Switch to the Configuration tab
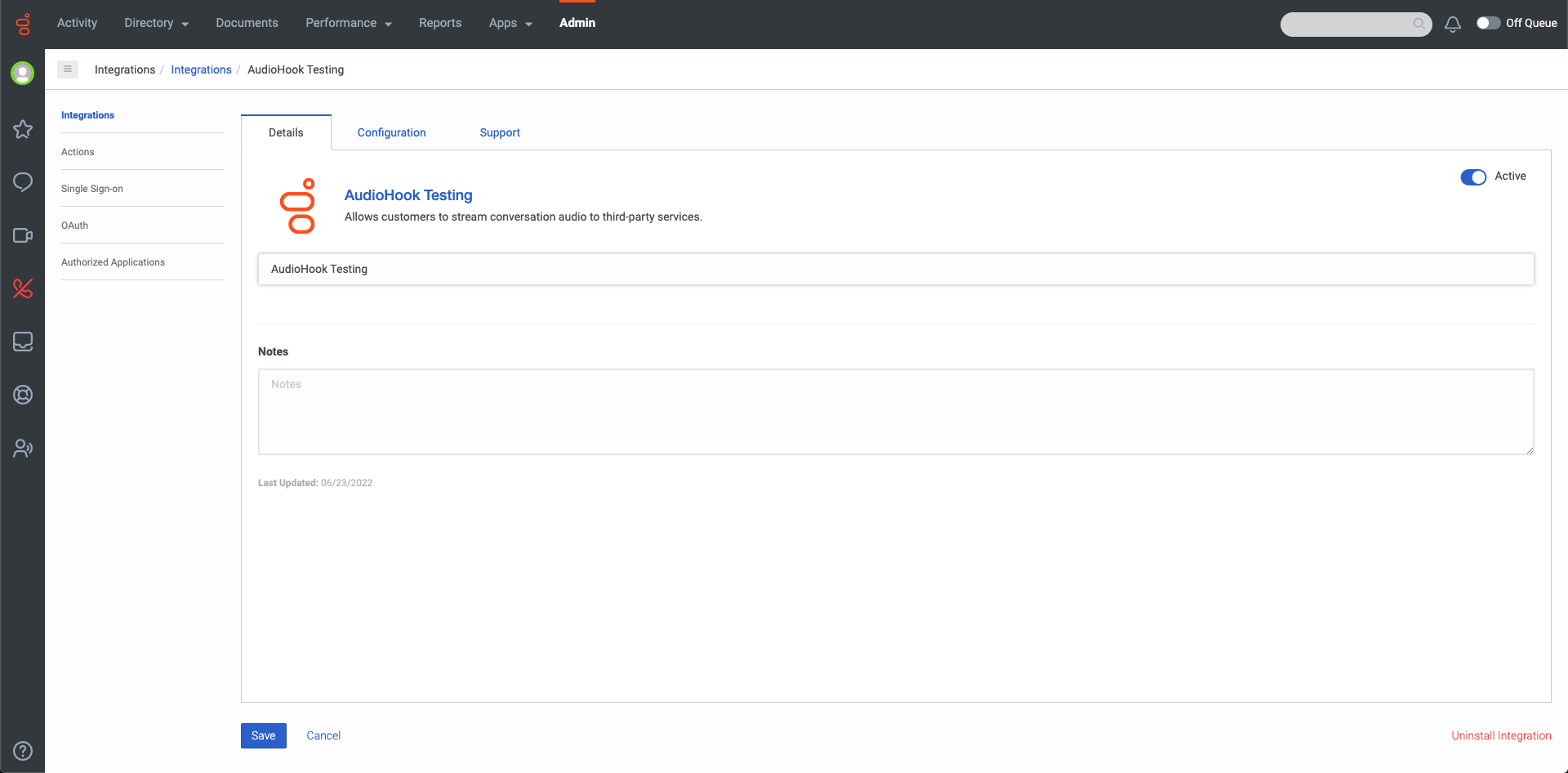Image resolution: width=1568 pixels, height=773 pixels. [391, 132]
